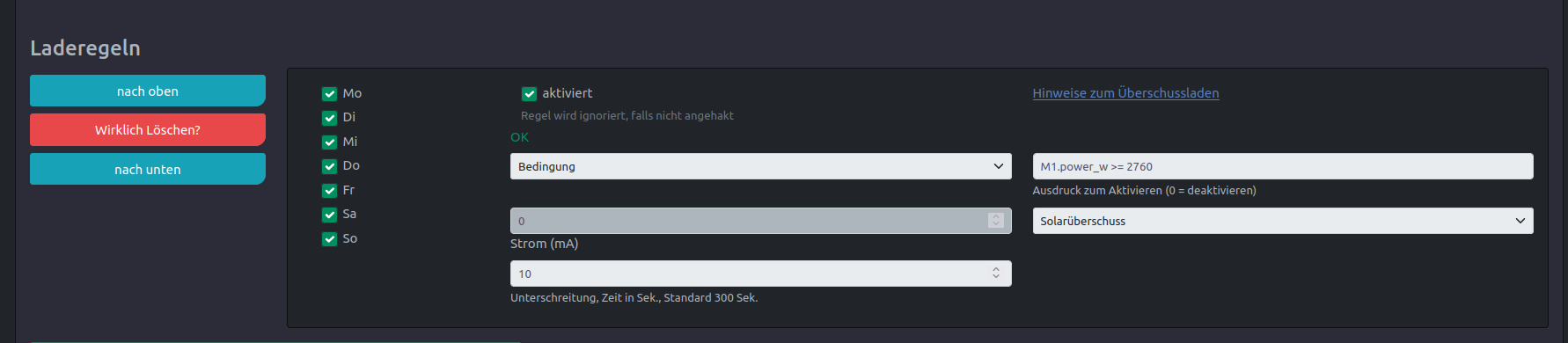
Task: Open 'Hinweise zum Überschussladen' link
Action: coord(1125,93)
